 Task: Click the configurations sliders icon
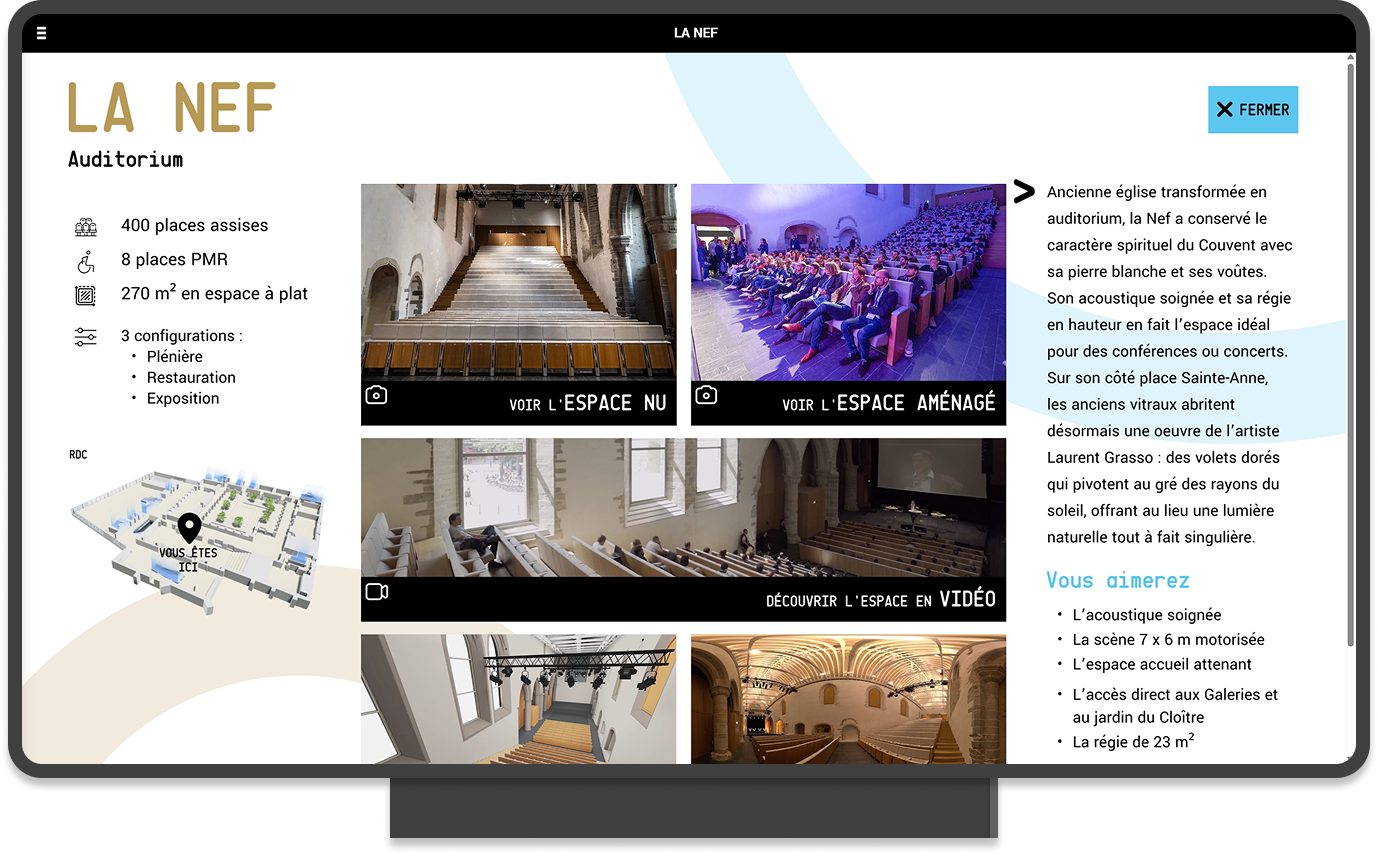[86, 337]
